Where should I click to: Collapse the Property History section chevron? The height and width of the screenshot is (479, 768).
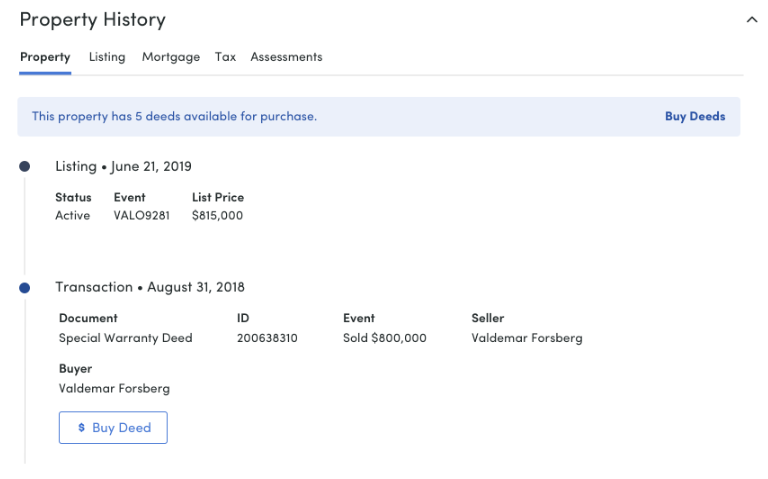tap(752, 20)
